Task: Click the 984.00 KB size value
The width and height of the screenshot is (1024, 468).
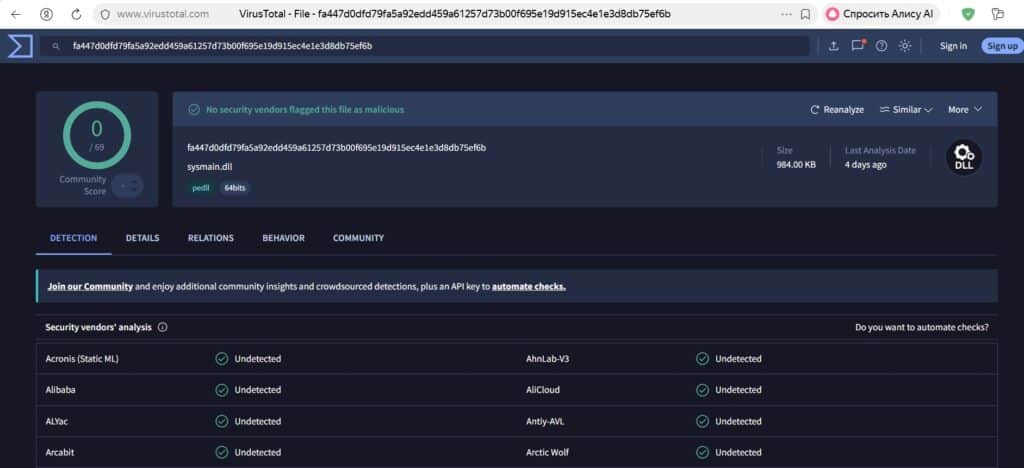Action: click(795, 164)
